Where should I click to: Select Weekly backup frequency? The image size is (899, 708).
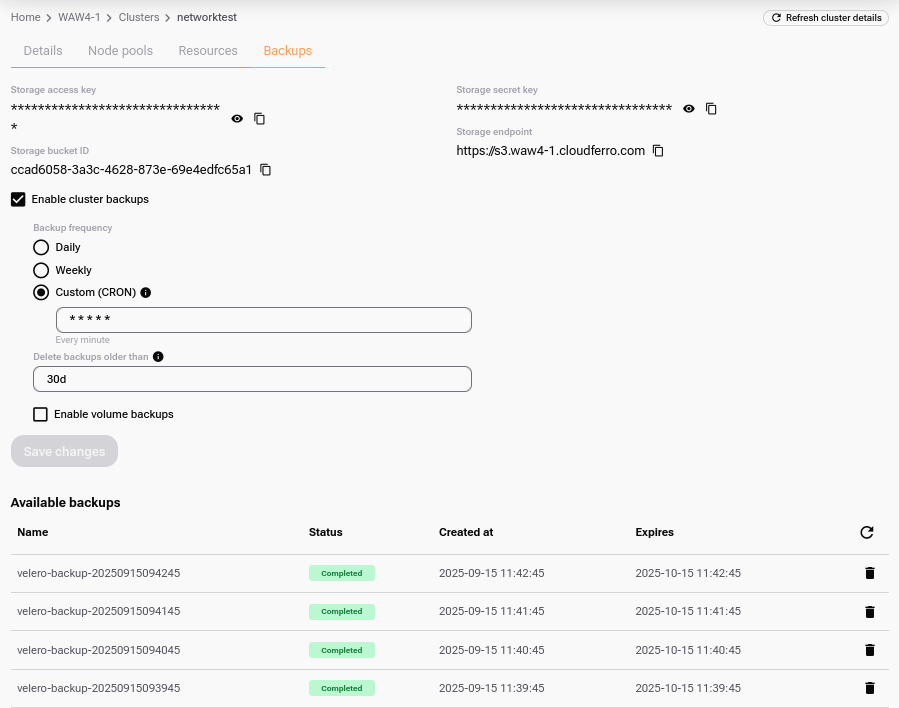pos(41,270)
